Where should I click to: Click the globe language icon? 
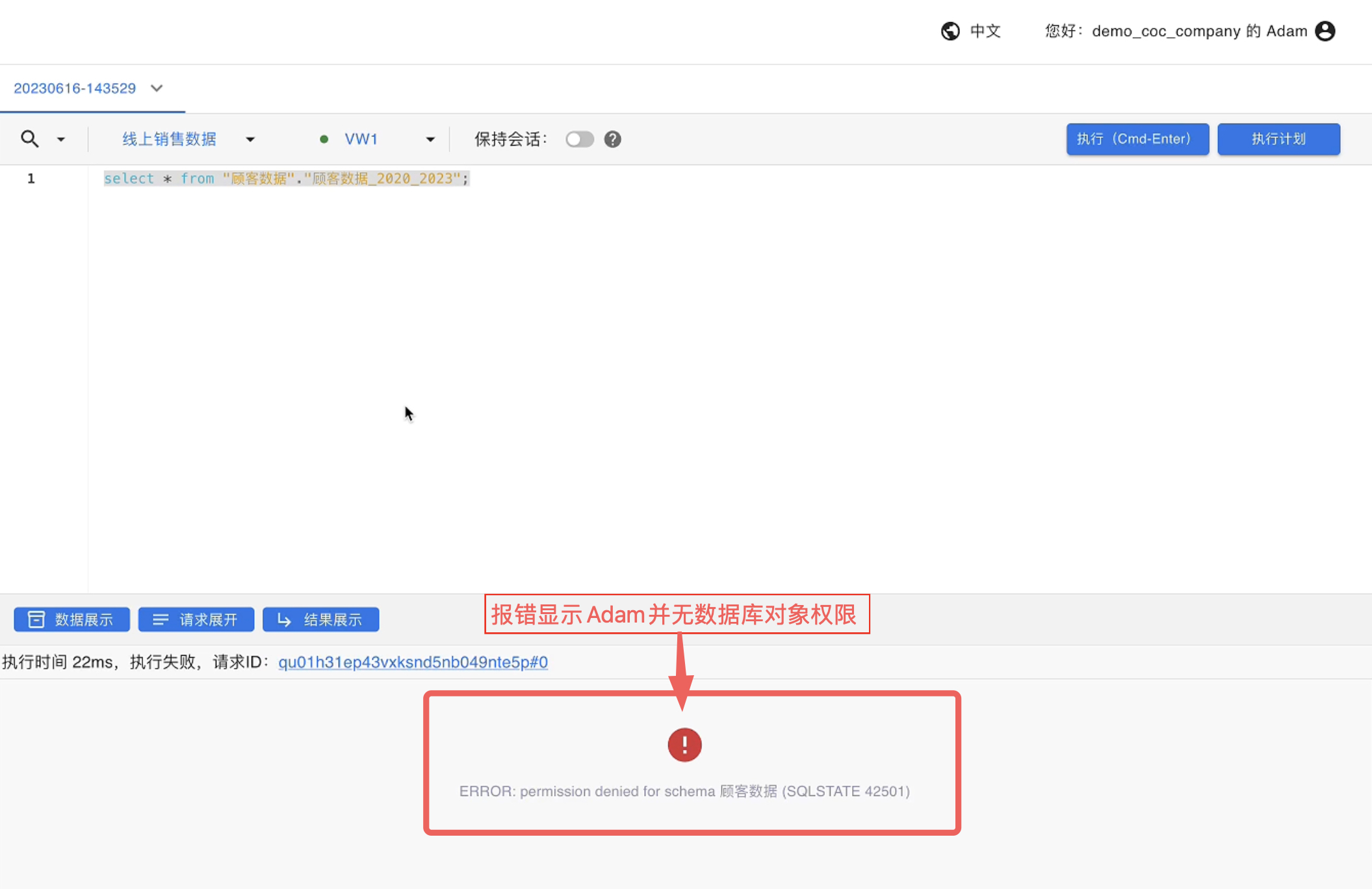[x=950, y=31]
